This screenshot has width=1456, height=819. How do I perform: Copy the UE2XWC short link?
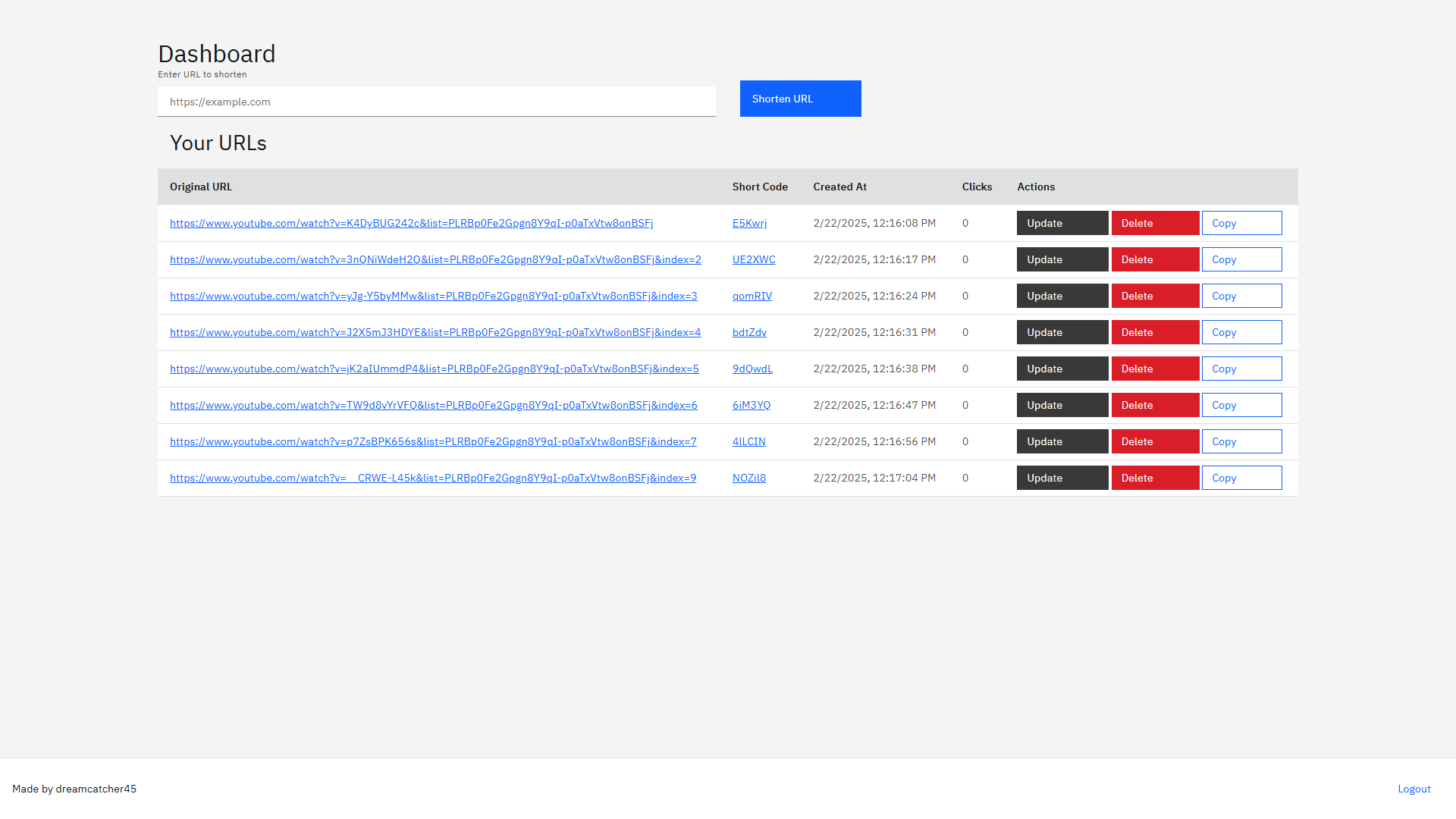tap(1242, 259)
